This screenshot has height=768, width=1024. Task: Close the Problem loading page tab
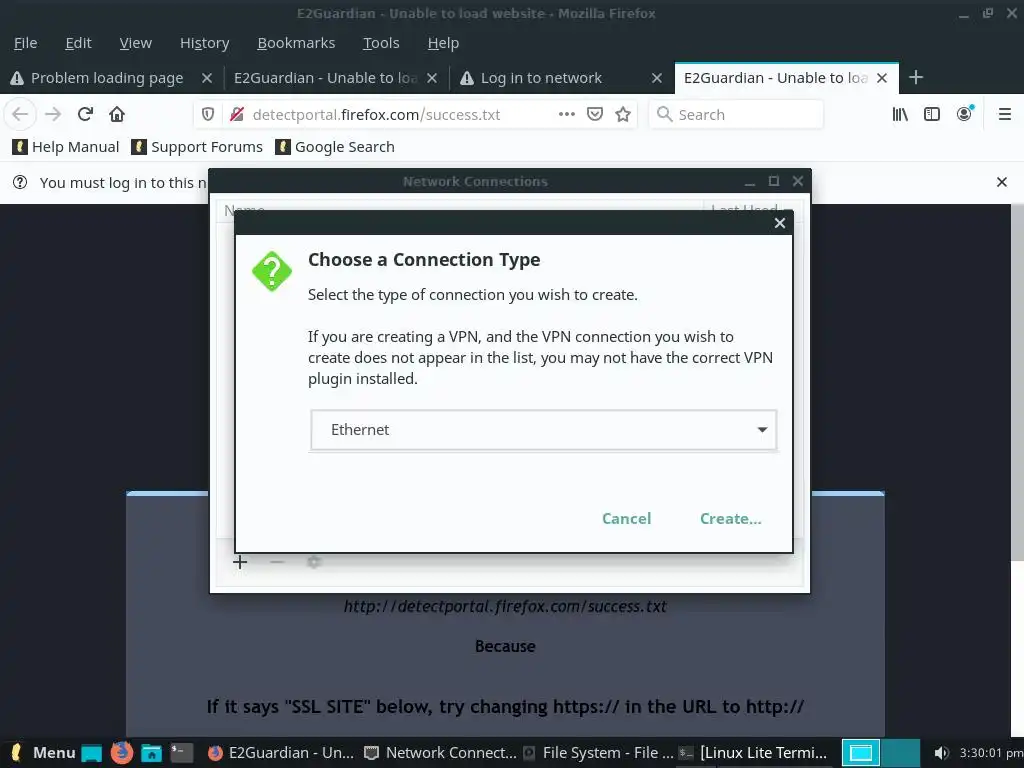pyautogui.click(x=206, y=78)
